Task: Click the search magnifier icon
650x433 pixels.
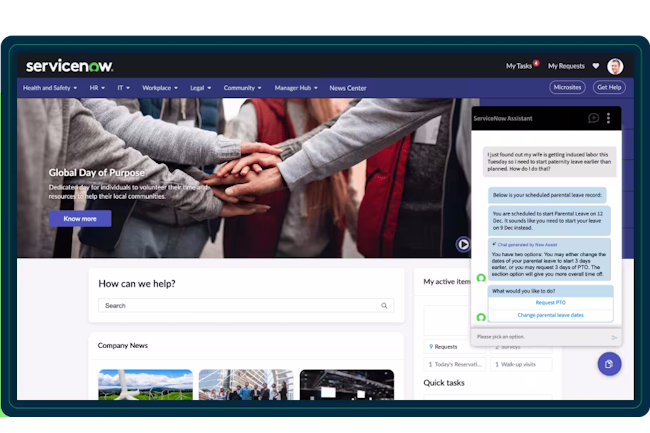Action: 384,305
